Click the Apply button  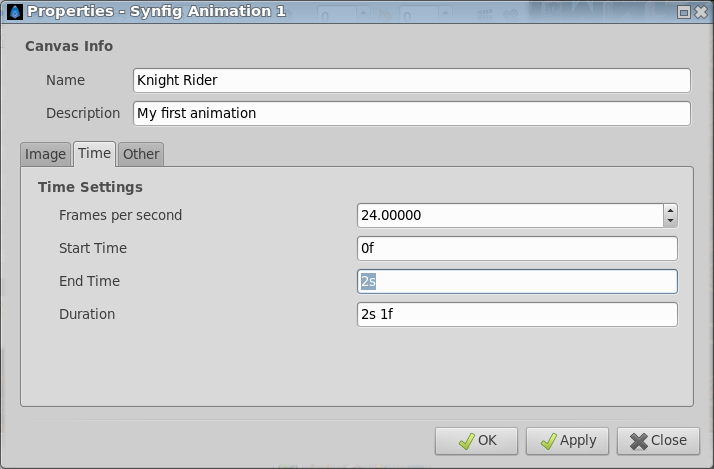click(567, 441)
